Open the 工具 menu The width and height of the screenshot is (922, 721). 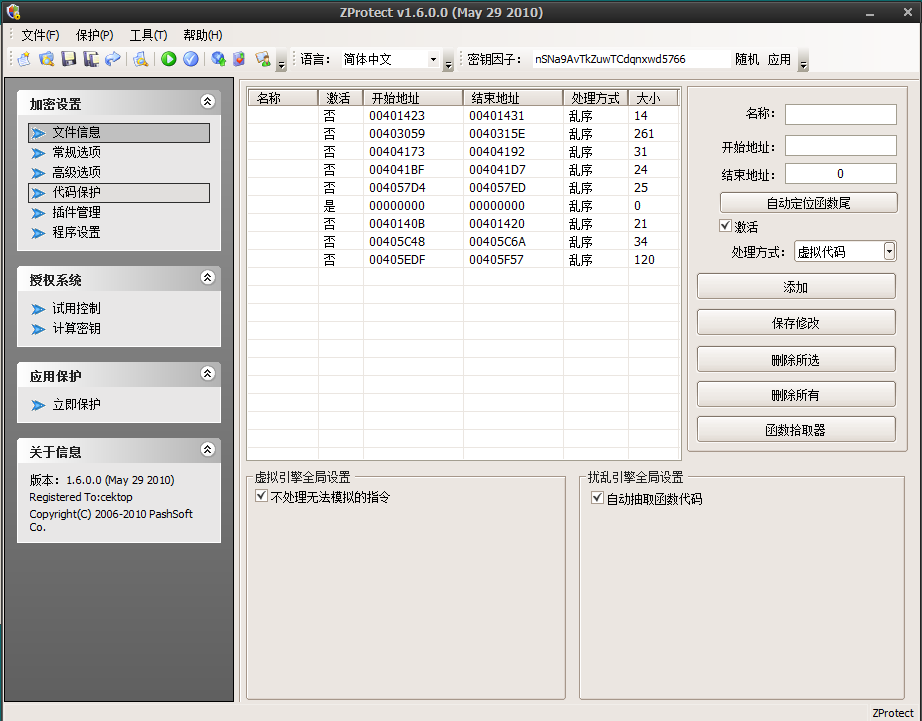pos(147,34)
